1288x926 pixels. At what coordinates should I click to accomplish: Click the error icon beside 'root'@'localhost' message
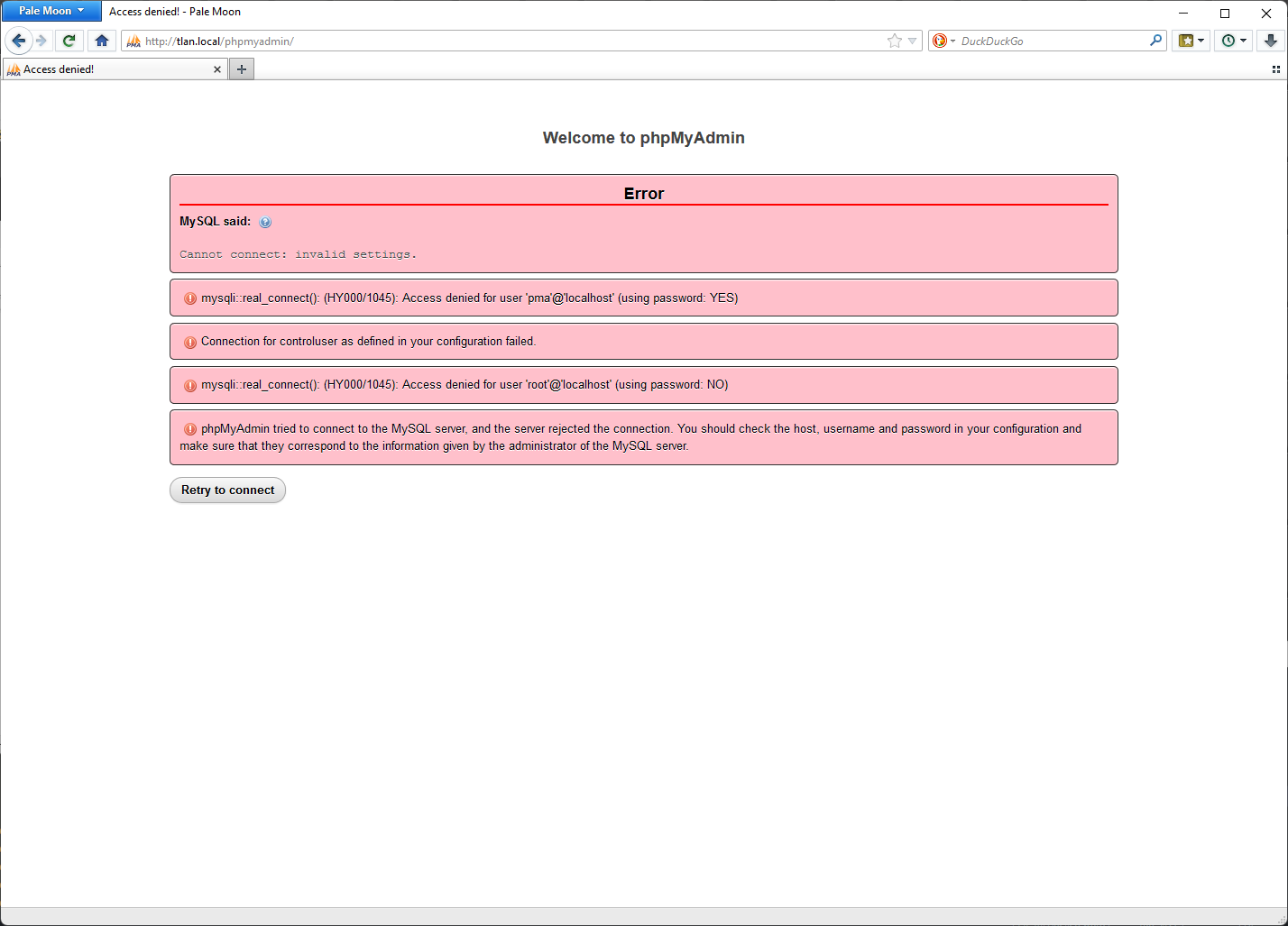click(x=190, y=386)
